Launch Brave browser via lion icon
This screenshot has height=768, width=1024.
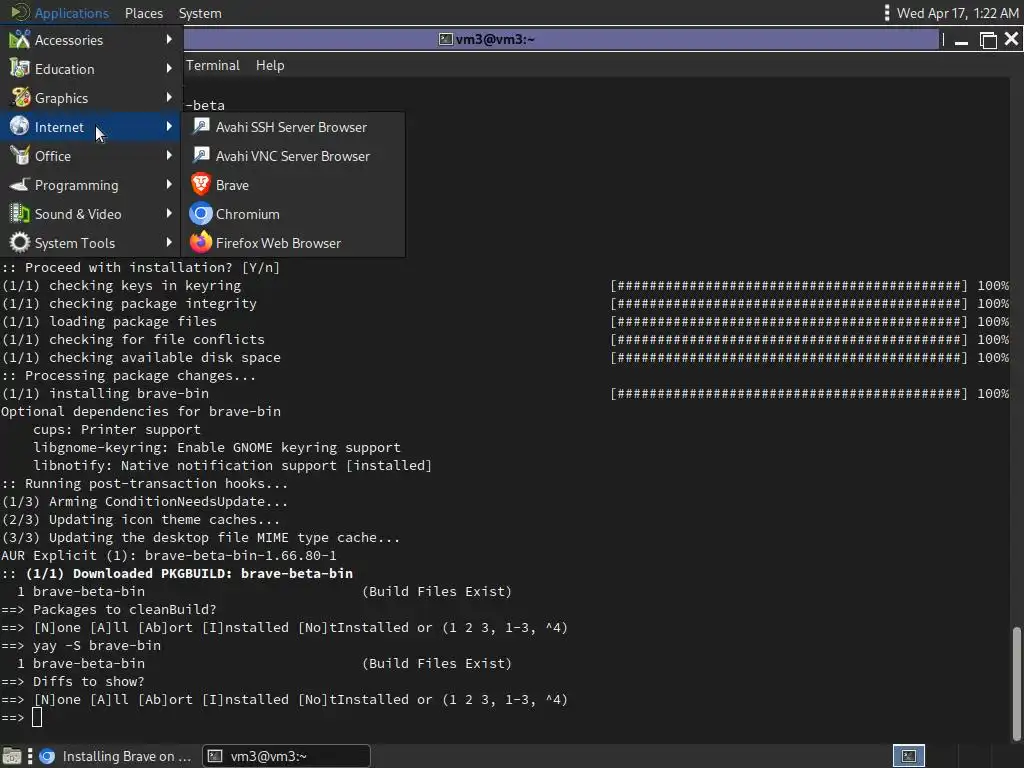[x=200, y=185]
